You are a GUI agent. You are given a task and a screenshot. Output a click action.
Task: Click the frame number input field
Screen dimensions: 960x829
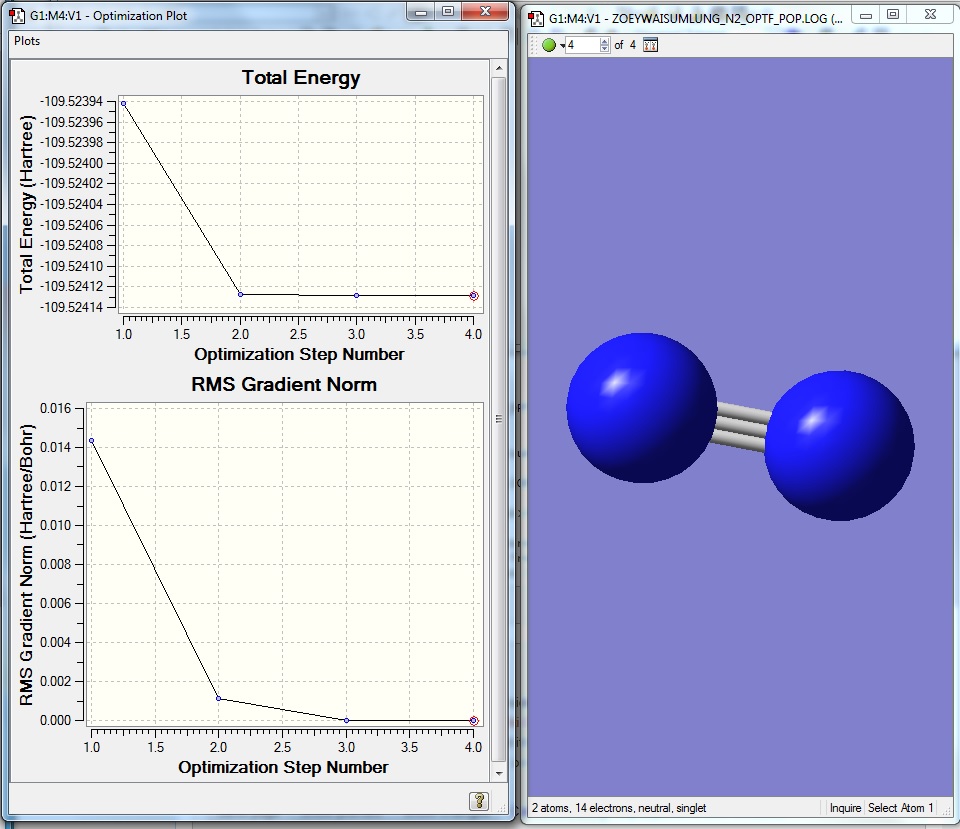pyautogui.click(x=582, y=45)
